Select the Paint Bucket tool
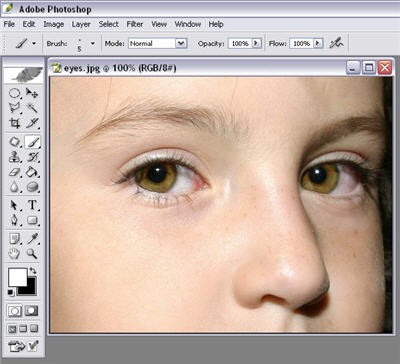The width and height of the screenshot is (400, 364). pyautogui.click(x=32, y=172)
